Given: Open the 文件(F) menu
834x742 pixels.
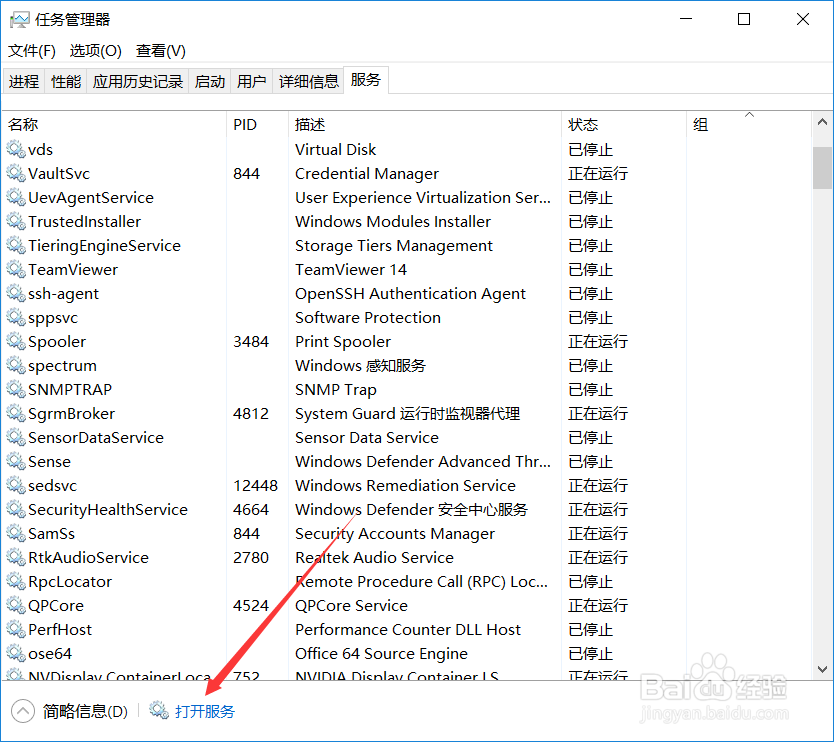Looking at the screenshot, I should point(31,51).
